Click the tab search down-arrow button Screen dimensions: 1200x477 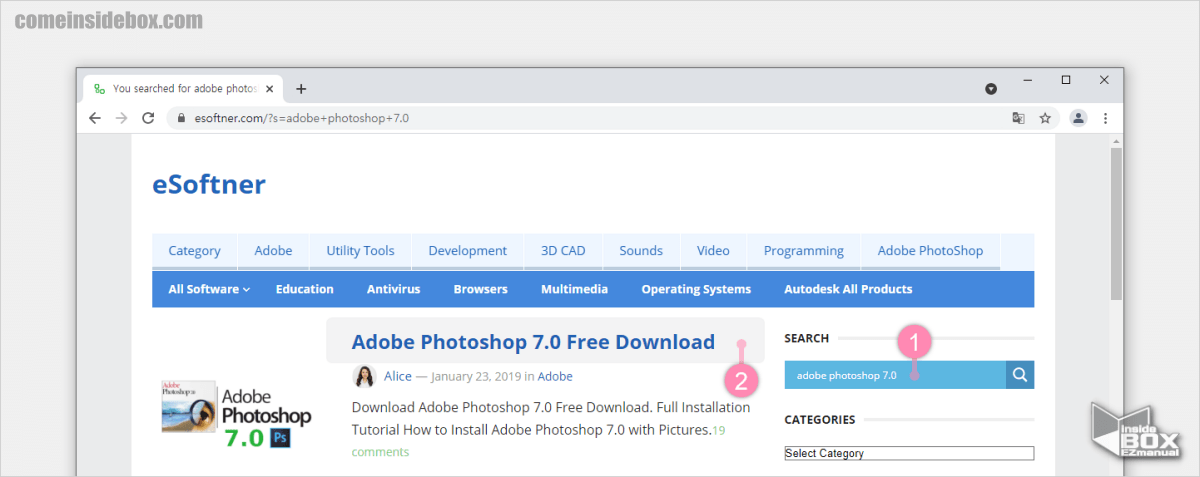tap(991, 89)
